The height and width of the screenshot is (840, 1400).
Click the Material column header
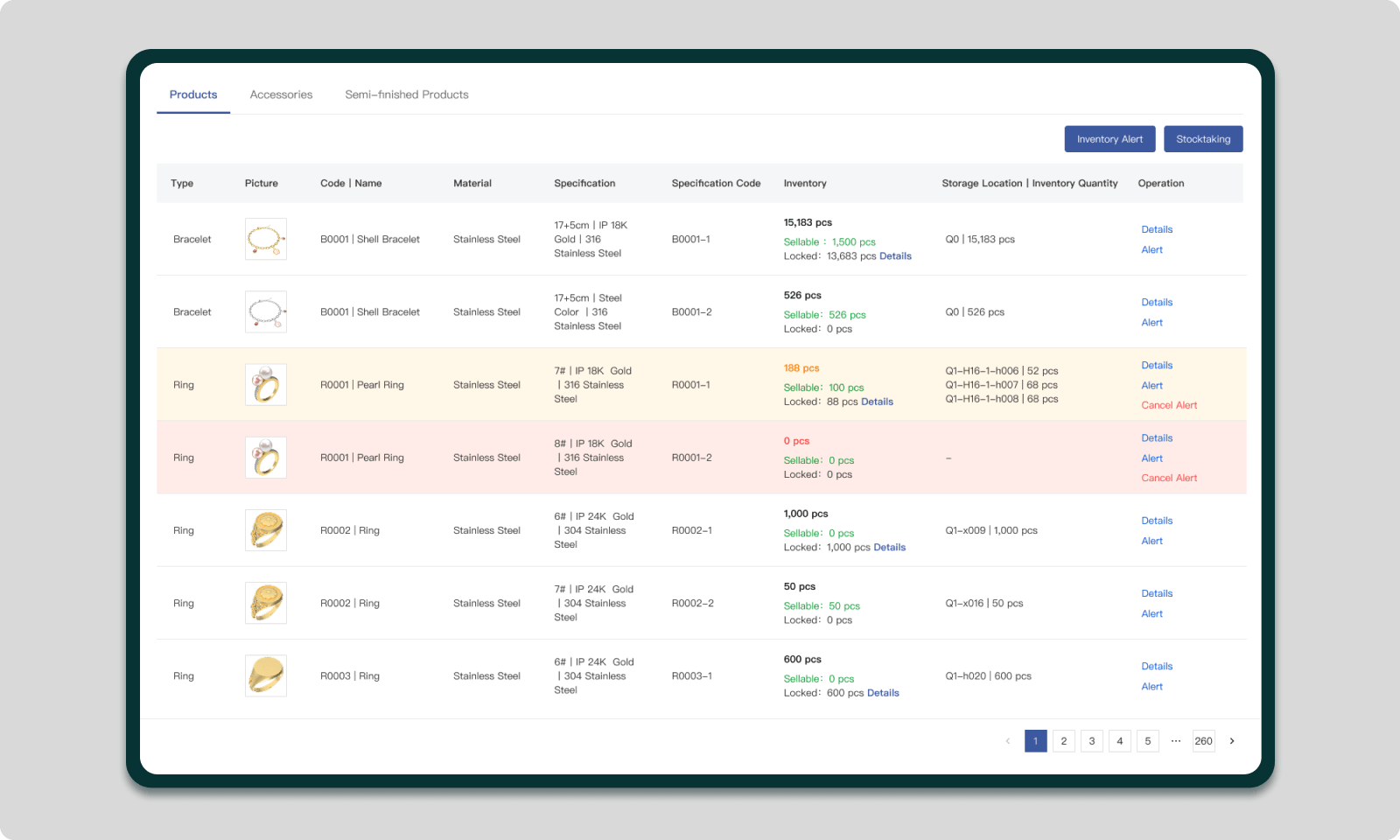472,183
